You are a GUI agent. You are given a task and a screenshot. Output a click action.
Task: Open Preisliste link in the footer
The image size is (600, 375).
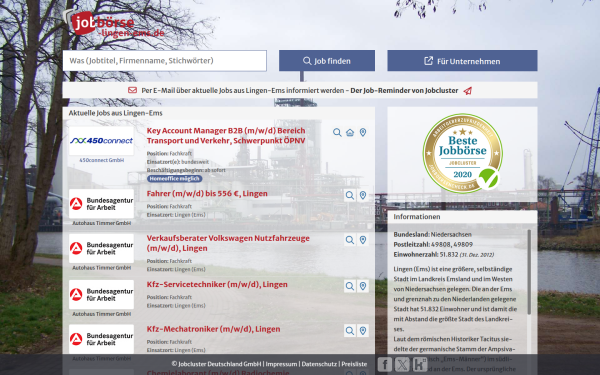coord(354,364)
